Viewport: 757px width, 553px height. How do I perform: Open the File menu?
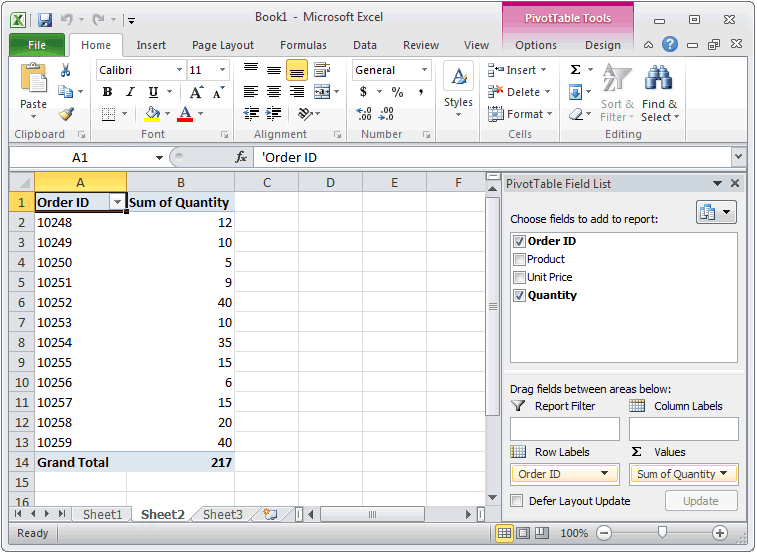37,45
